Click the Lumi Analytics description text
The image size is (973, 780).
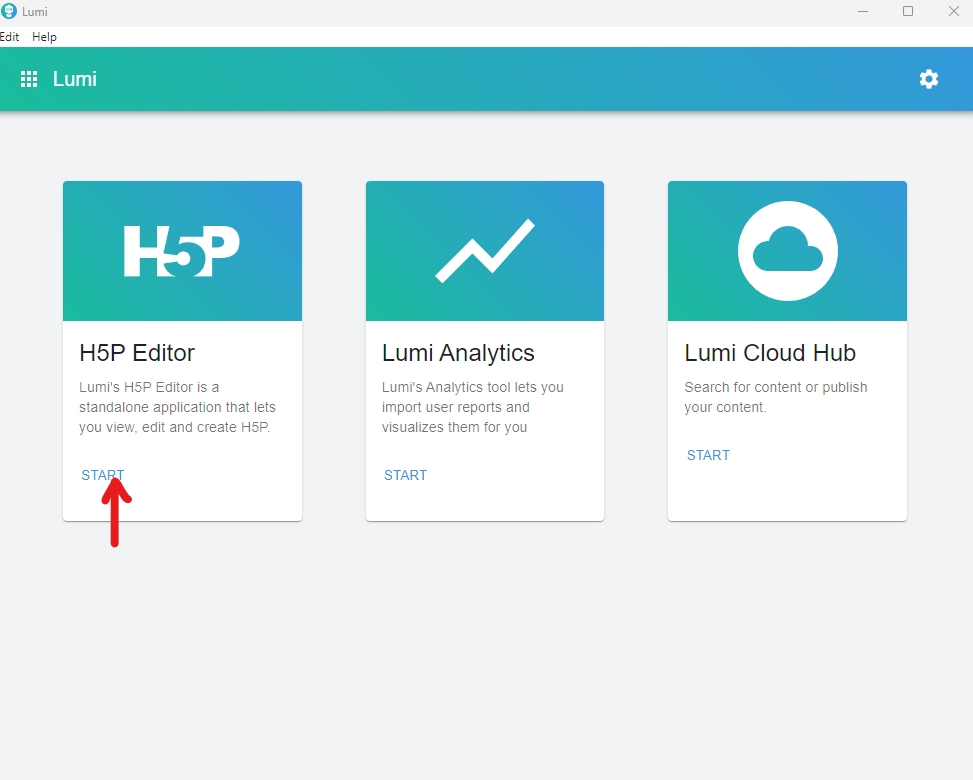coord(473,407)
